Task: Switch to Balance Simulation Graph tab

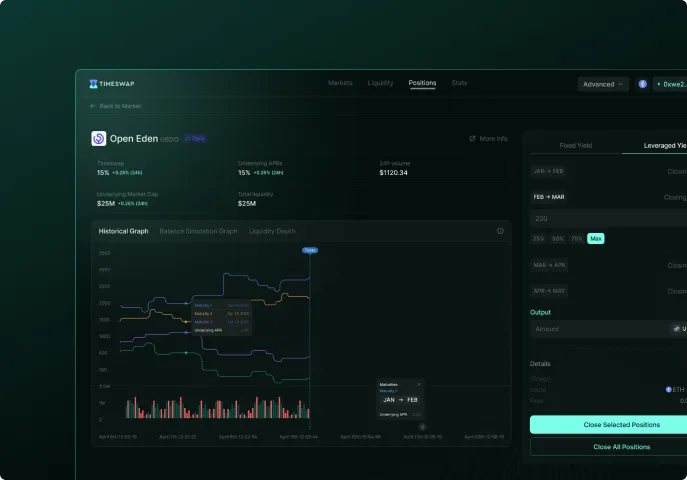Action: (198, 231)
